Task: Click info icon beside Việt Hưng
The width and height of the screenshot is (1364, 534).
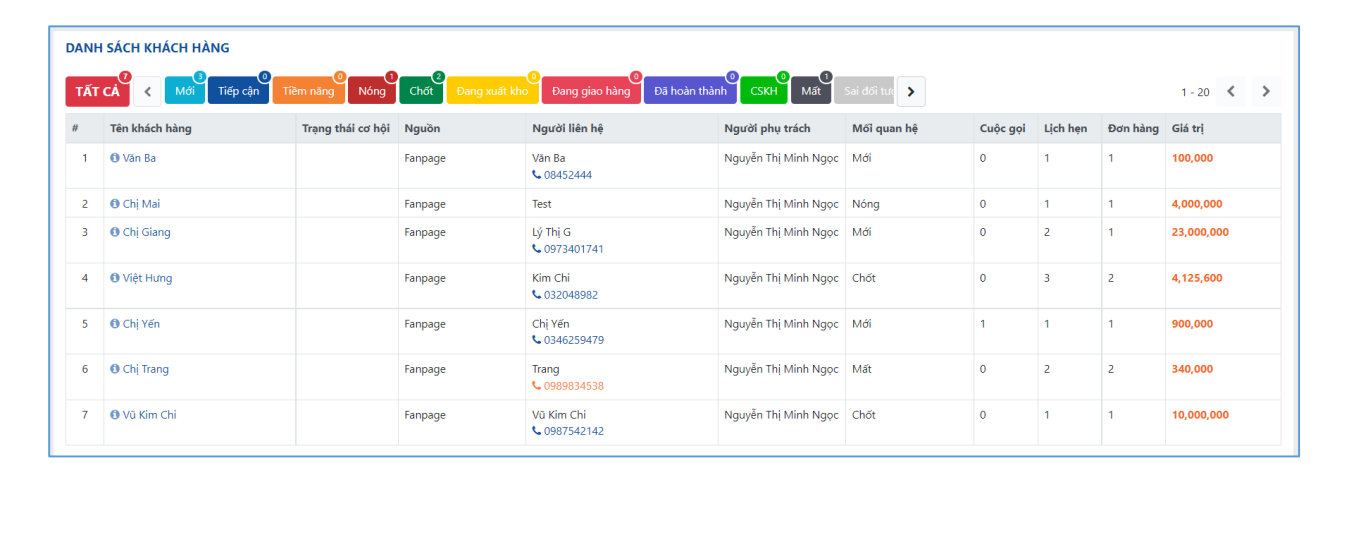Action: [x=115, y=278]
